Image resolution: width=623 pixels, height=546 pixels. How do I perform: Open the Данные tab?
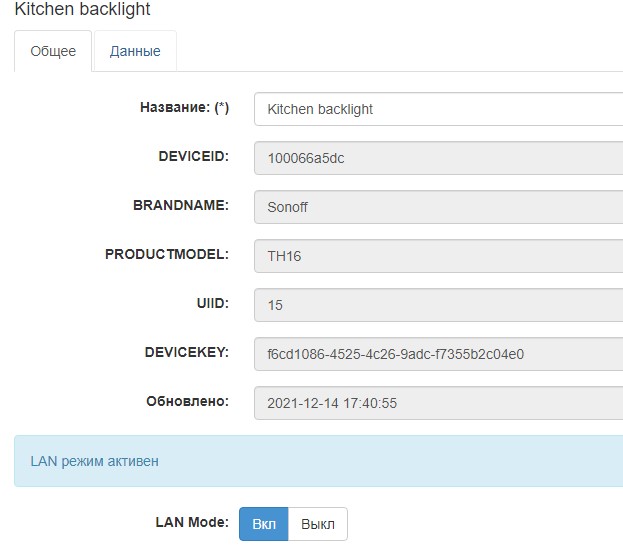click(x=135, y=51)
